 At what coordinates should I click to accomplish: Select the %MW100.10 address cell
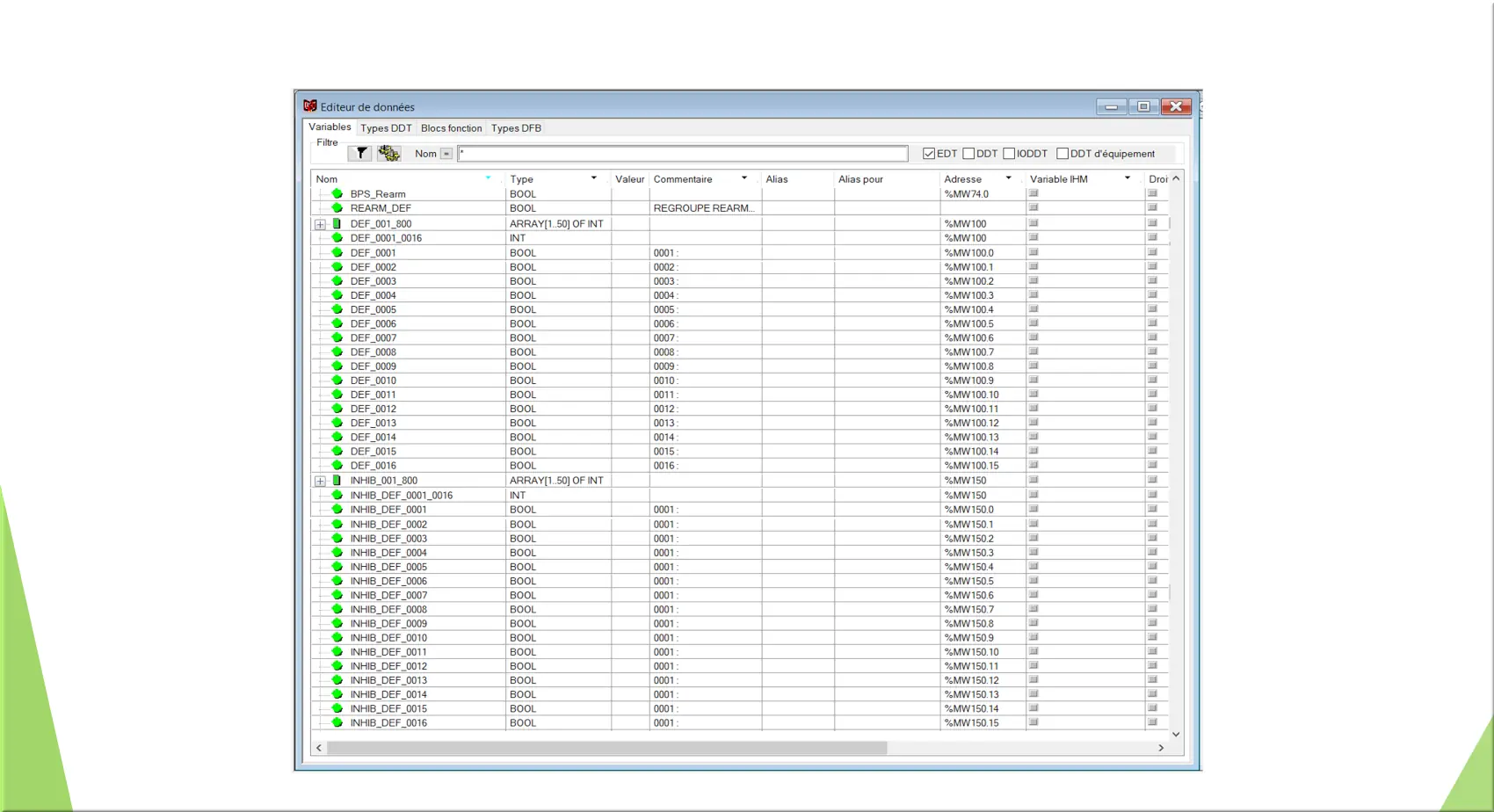pos(983,395)
